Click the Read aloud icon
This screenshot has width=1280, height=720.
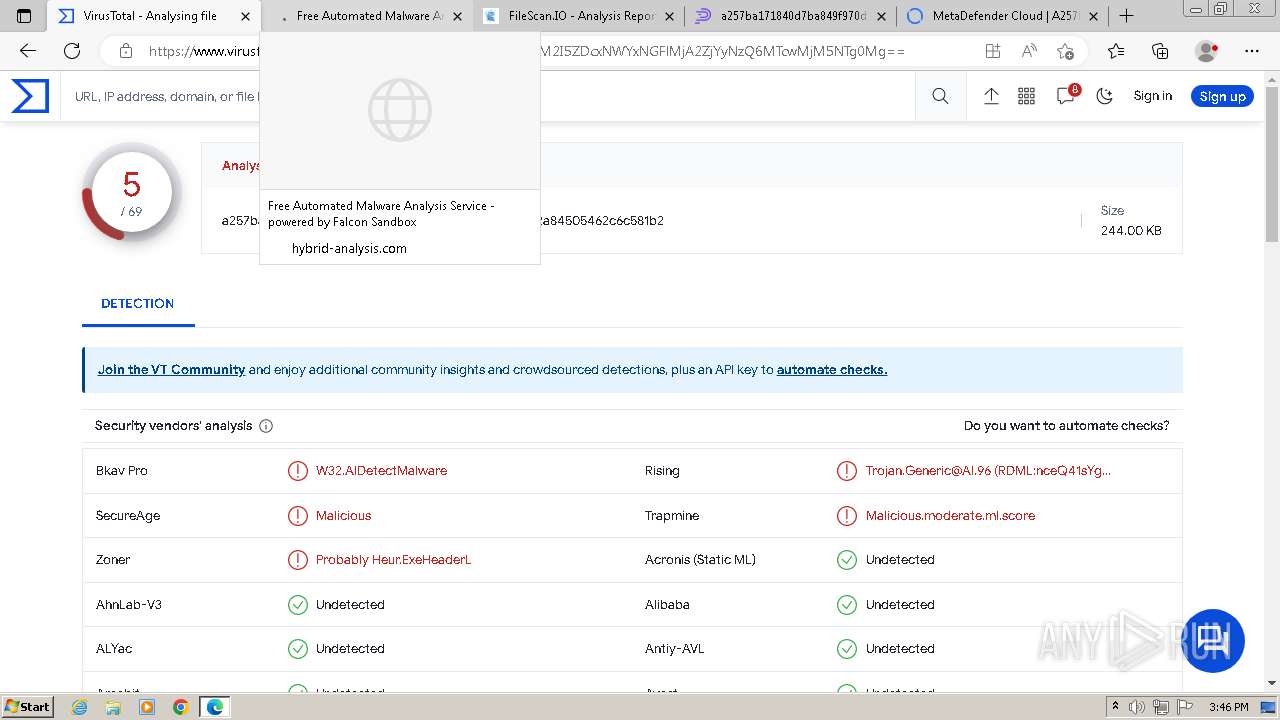tap(1029, 51)
